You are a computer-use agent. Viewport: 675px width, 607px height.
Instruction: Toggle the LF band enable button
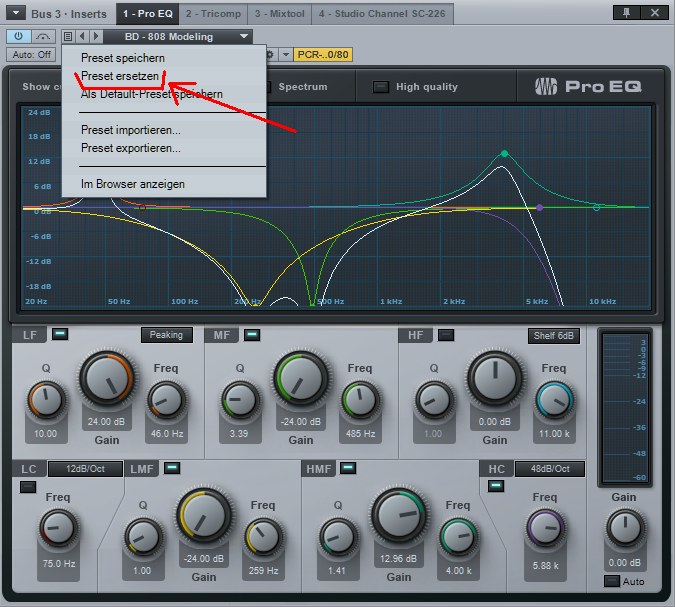(60, 334)
